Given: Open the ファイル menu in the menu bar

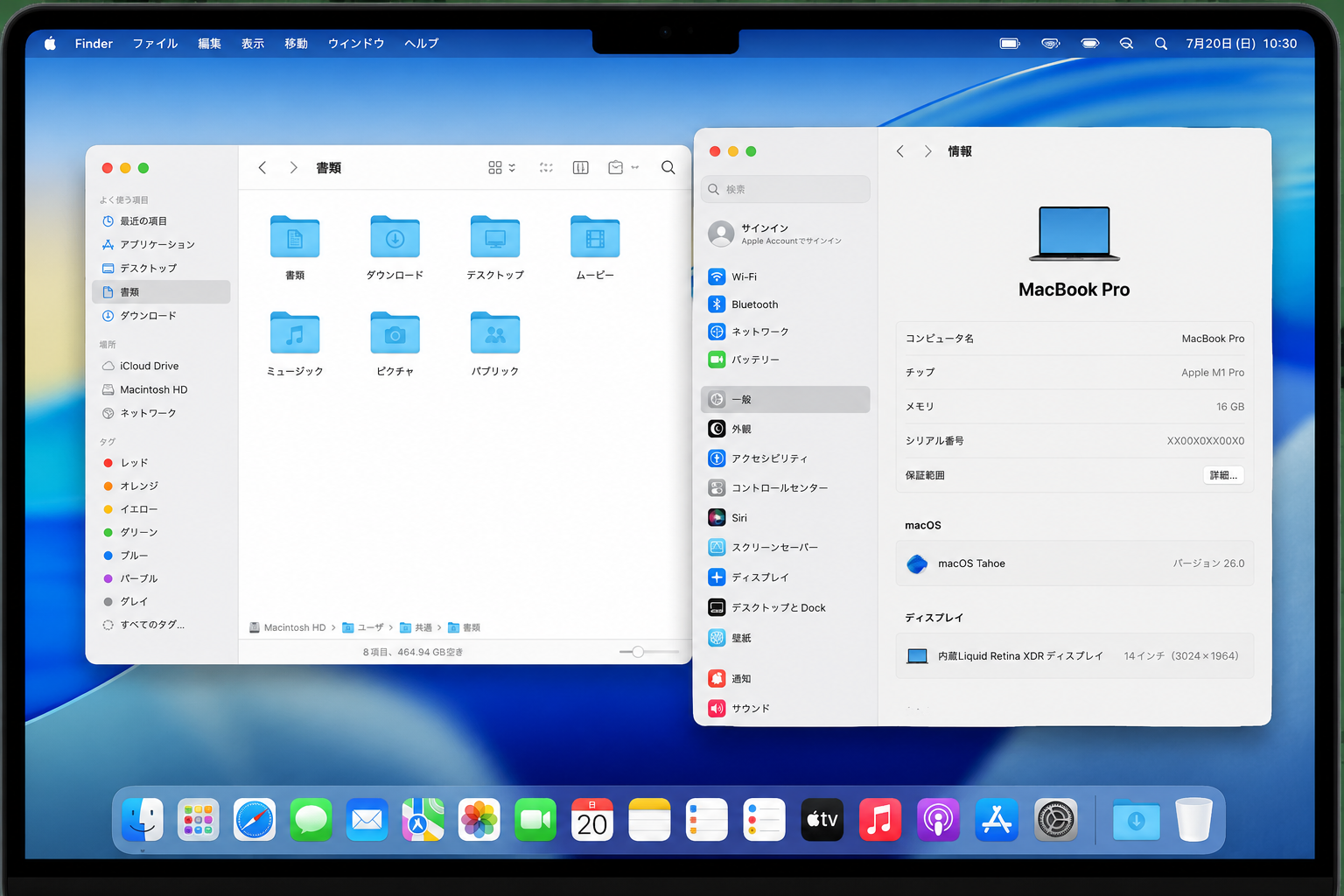Looking at the screenshot, I should (155, 43).
